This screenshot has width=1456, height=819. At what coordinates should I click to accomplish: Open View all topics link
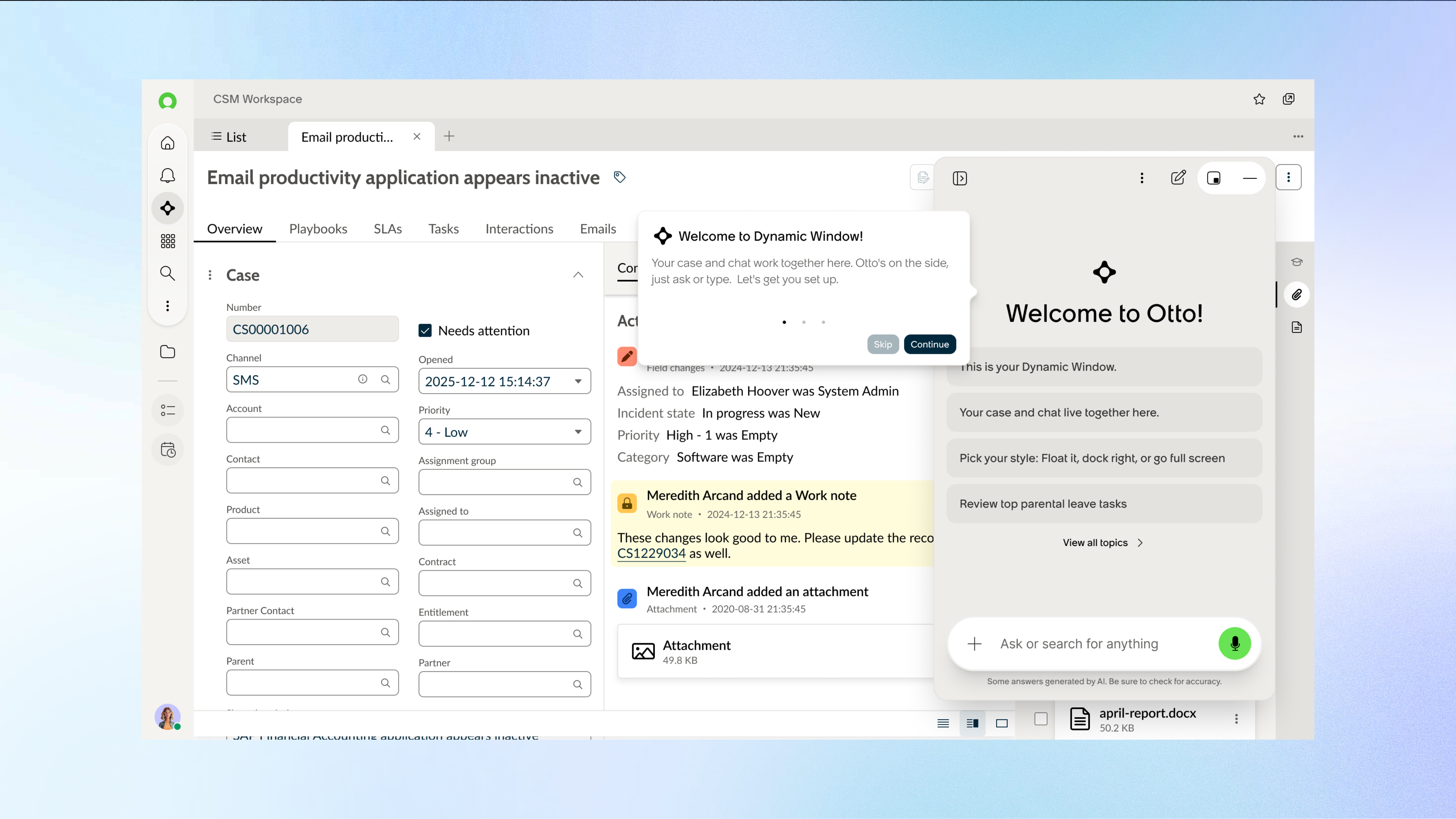(x=1103, y=543)
